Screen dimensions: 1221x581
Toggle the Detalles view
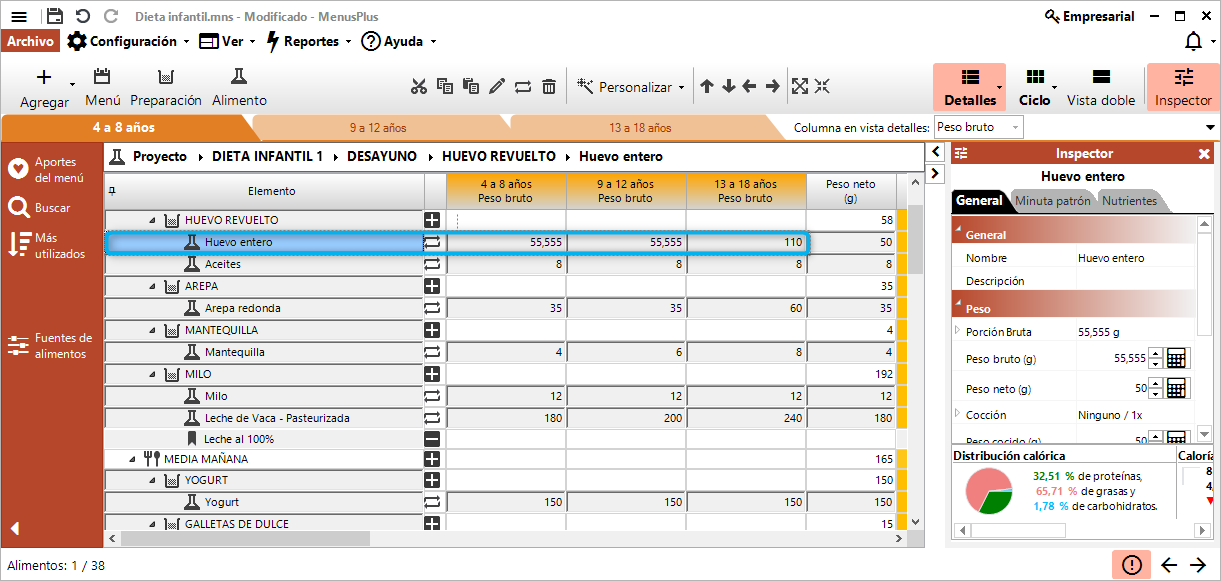[969, 87]
